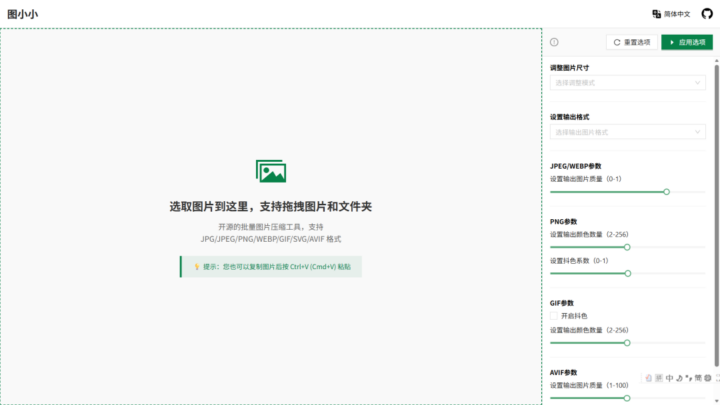Image resolution: width=720 pixels, height=405 pixels.
Task: Click the IME 中 language mode icon
Action: point(669,378)
